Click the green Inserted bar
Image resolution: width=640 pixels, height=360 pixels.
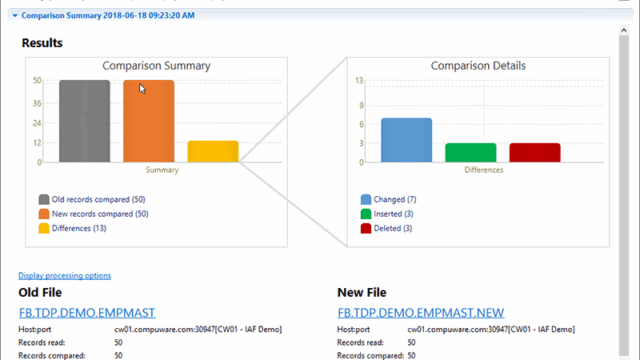[471, 153]
